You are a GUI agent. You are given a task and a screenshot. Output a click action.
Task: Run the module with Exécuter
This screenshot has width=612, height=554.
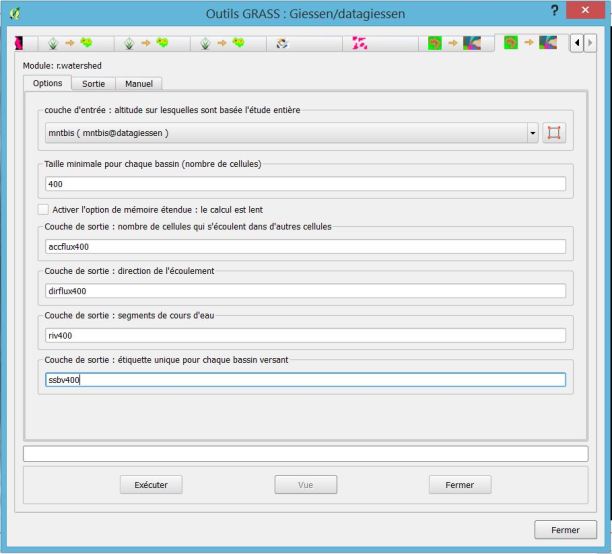pyautogui.click(x=151, y=485)
